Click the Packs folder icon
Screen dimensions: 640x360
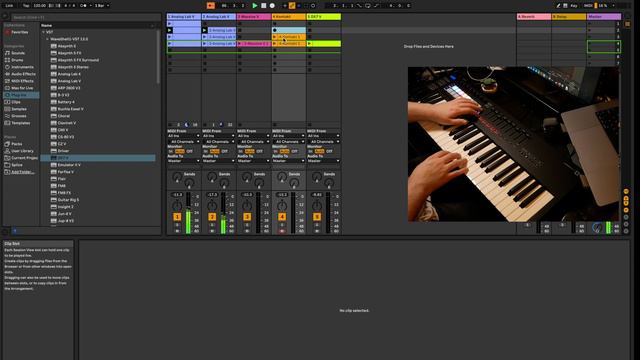(x=7, y=144)
